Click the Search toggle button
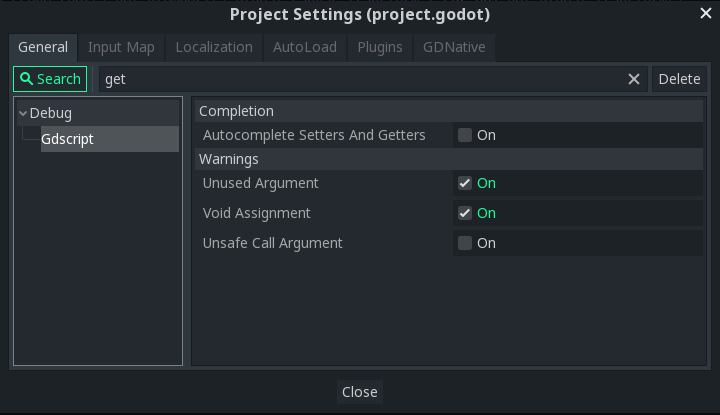 click(x=50, y=79)
